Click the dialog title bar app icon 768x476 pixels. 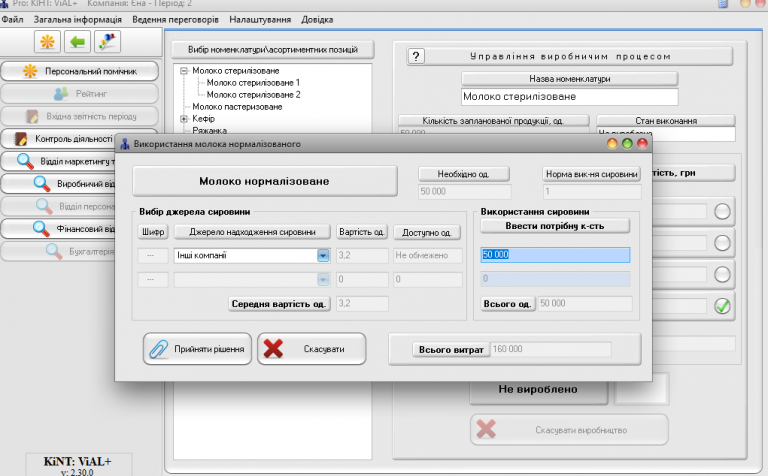(125, 144)
